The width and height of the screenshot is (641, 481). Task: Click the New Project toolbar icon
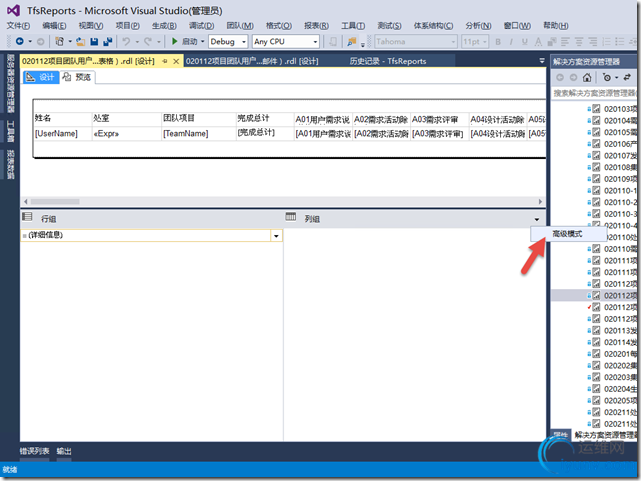click(x=59, y=41)
